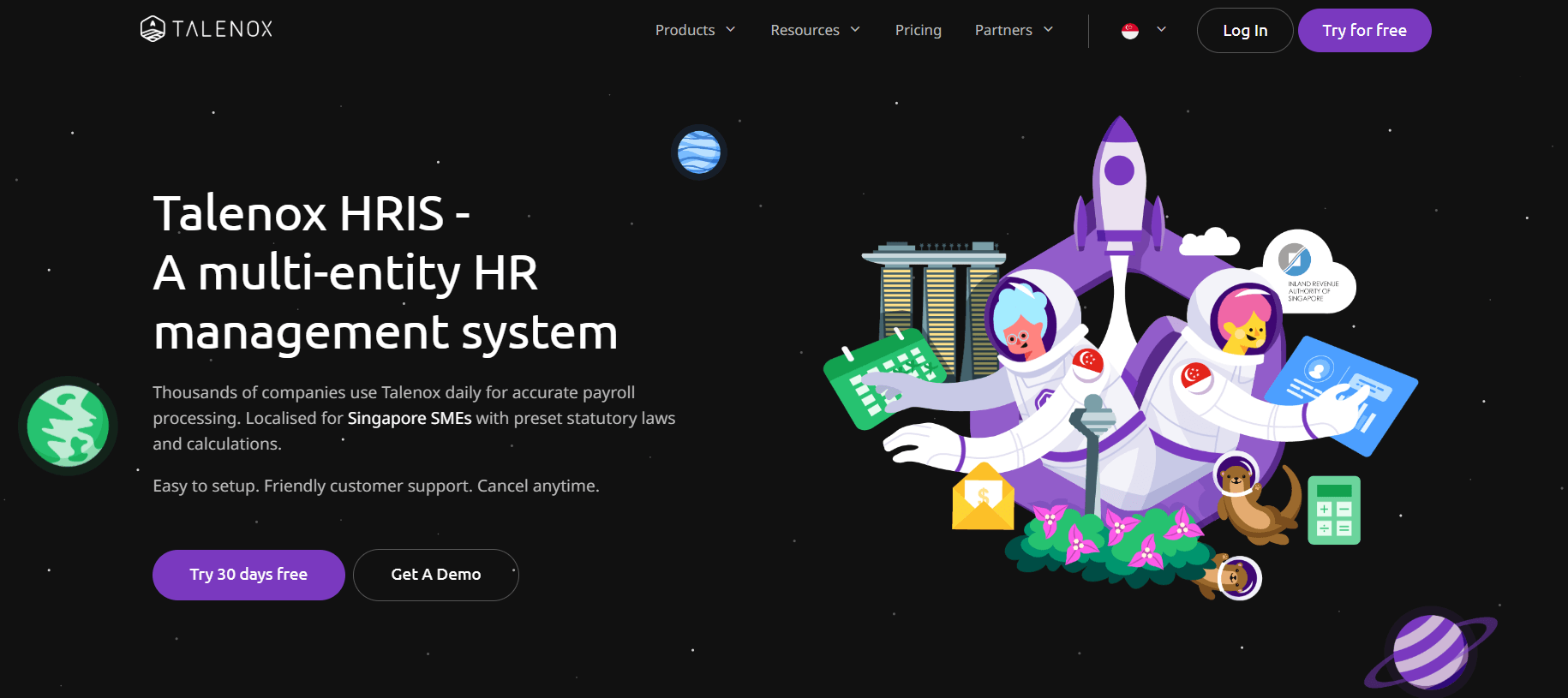Request a demo via Get A Demo
Screen dimensions: 1568x698
[x=435, y=575]
